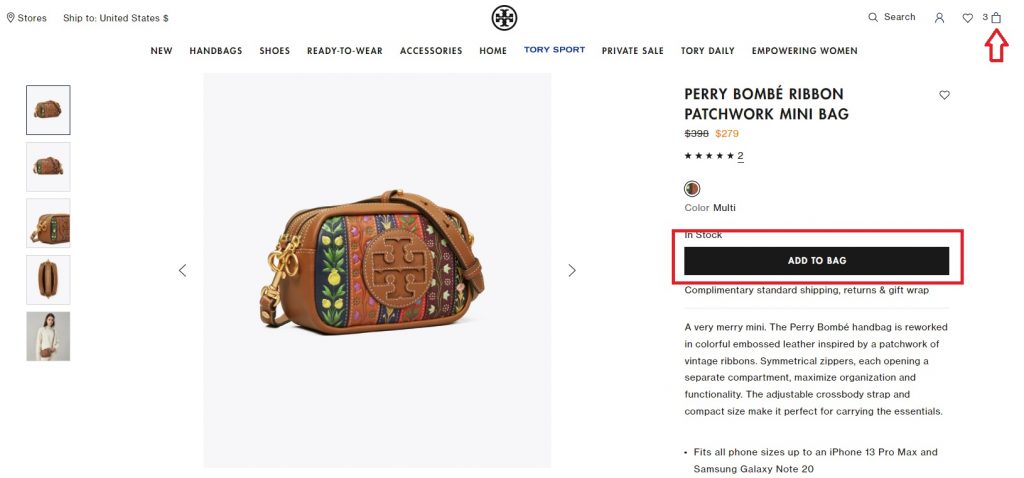This screenshot has width=1024, height=478.
Task: Go to Tory Burch logo homepage
Action: (x=504, y=18)
